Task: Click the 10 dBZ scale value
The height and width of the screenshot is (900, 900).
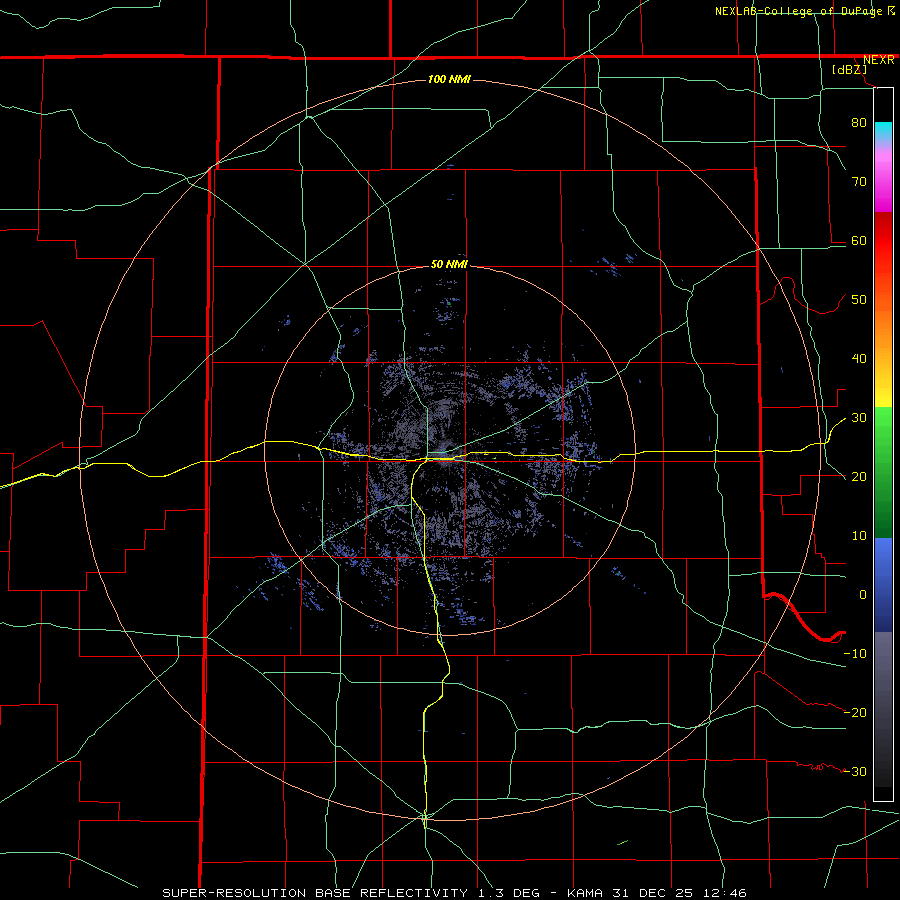Action: point(859,536)
